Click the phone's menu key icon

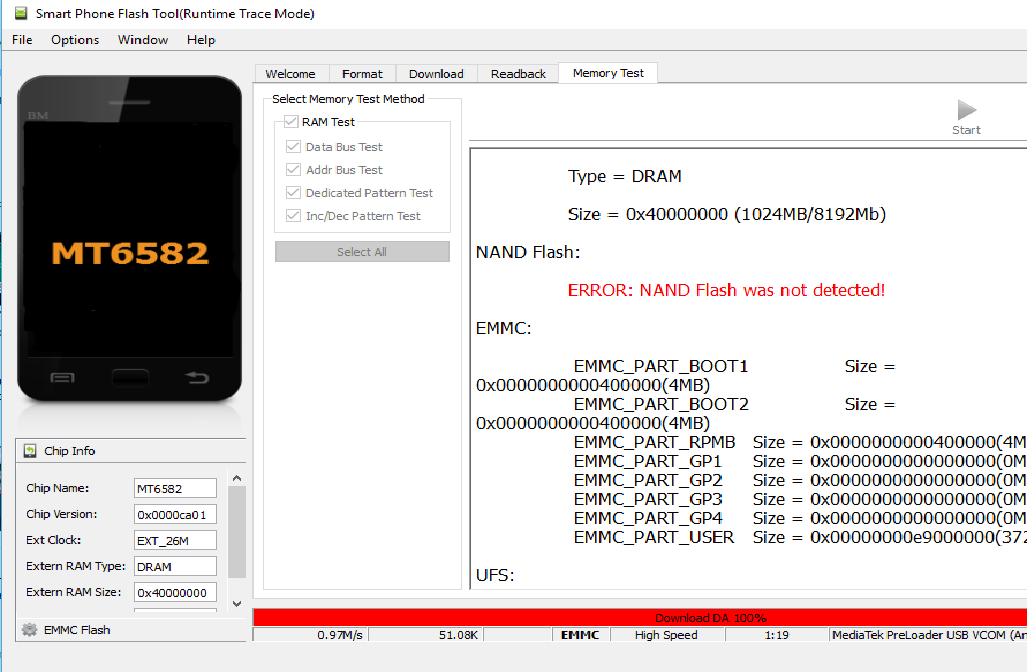tap(62, 377)
